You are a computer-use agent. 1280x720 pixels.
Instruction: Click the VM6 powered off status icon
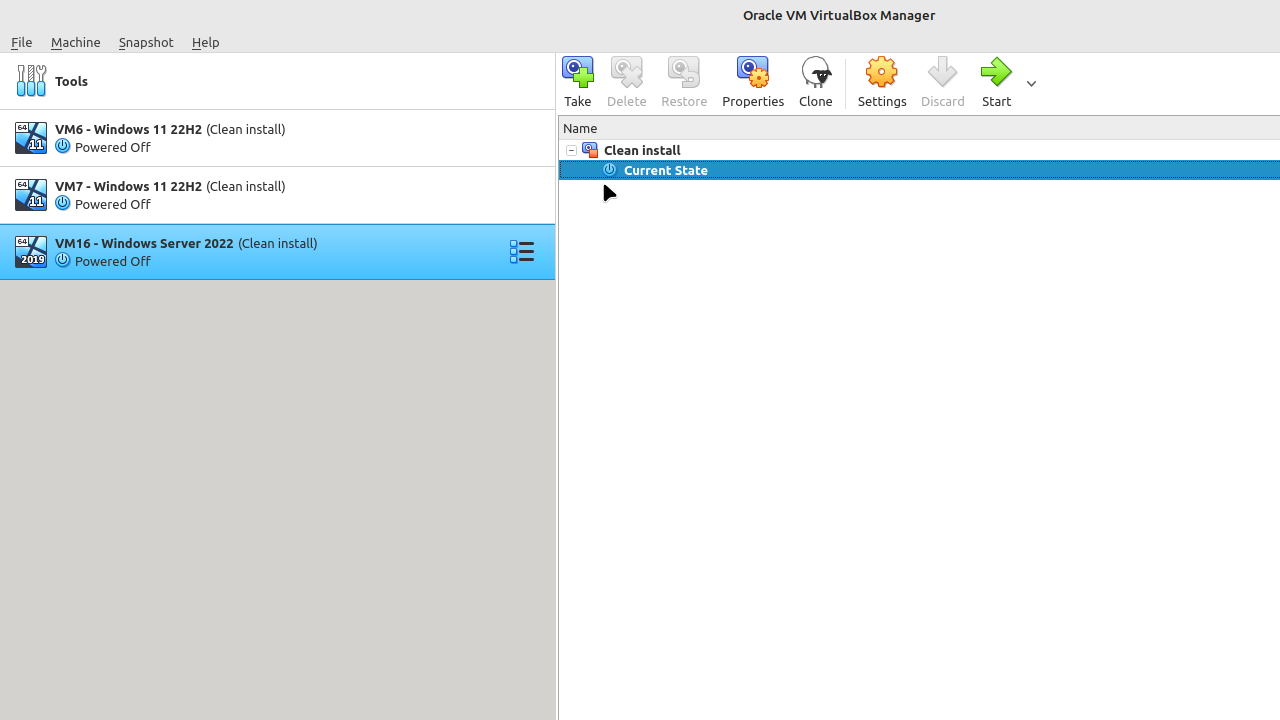tap(63, 147)
